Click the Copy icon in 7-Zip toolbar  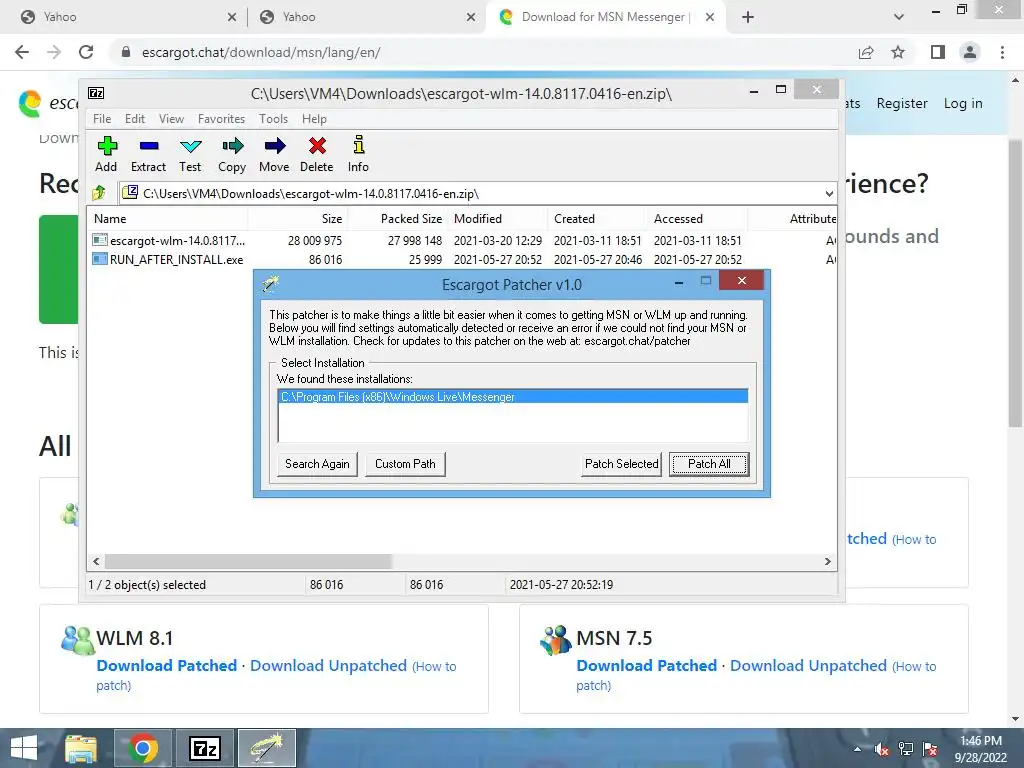pos(232,146)
